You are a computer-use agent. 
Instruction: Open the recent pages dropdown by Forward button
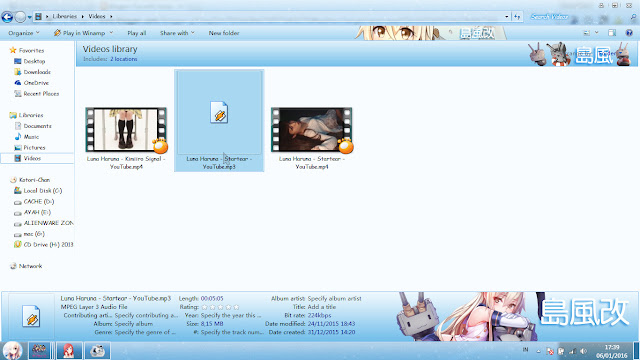point(29,17)
